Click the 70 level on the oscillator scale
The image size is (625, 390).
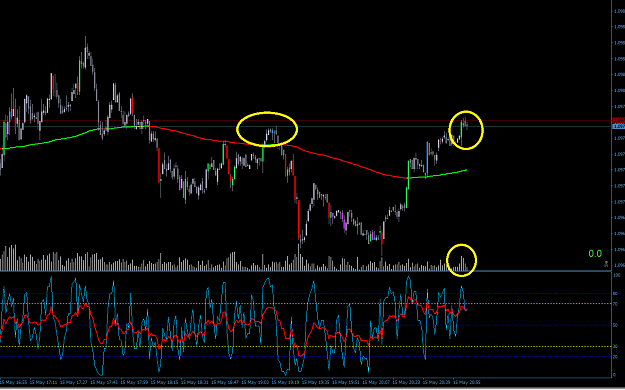(x=616, y=304)
